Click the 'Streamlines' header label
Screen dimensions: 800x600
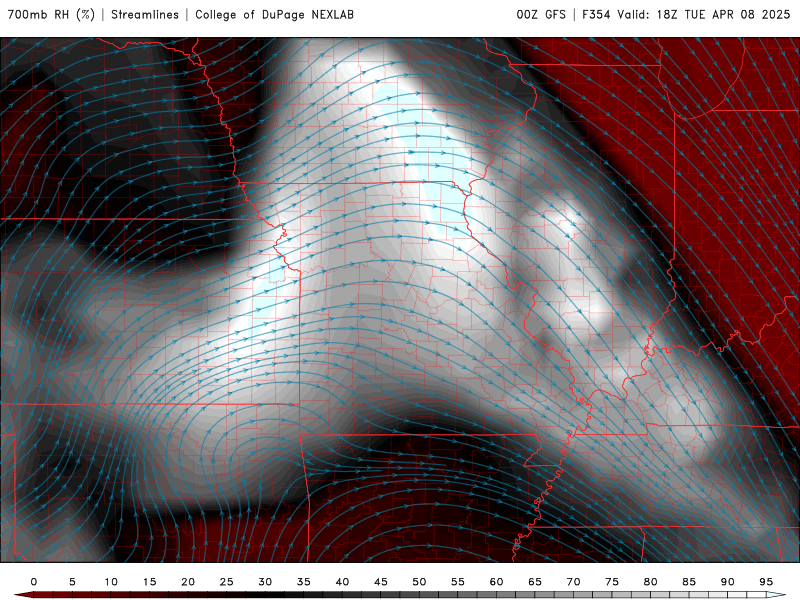(x=145, y=15)
